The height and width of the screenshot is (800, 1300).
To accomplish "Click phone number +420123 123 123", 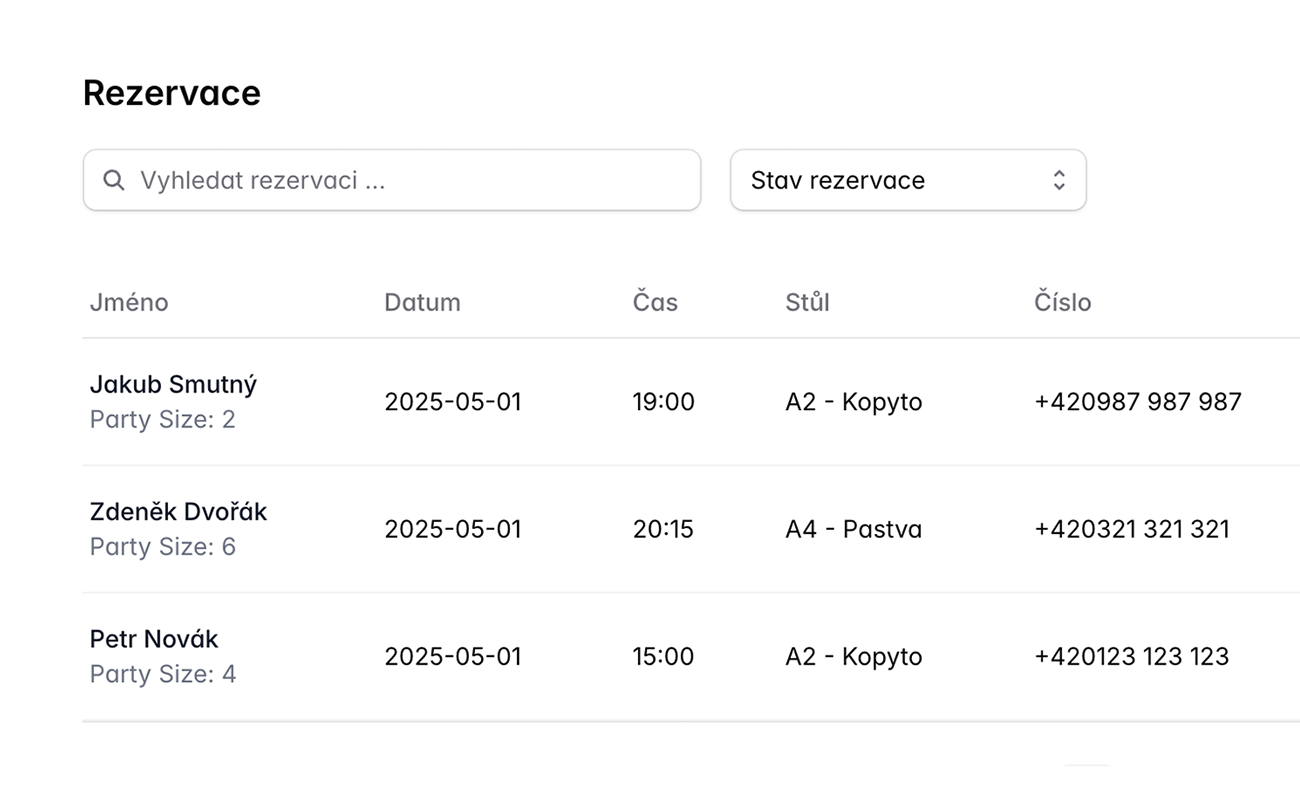I will [1131, 656].
